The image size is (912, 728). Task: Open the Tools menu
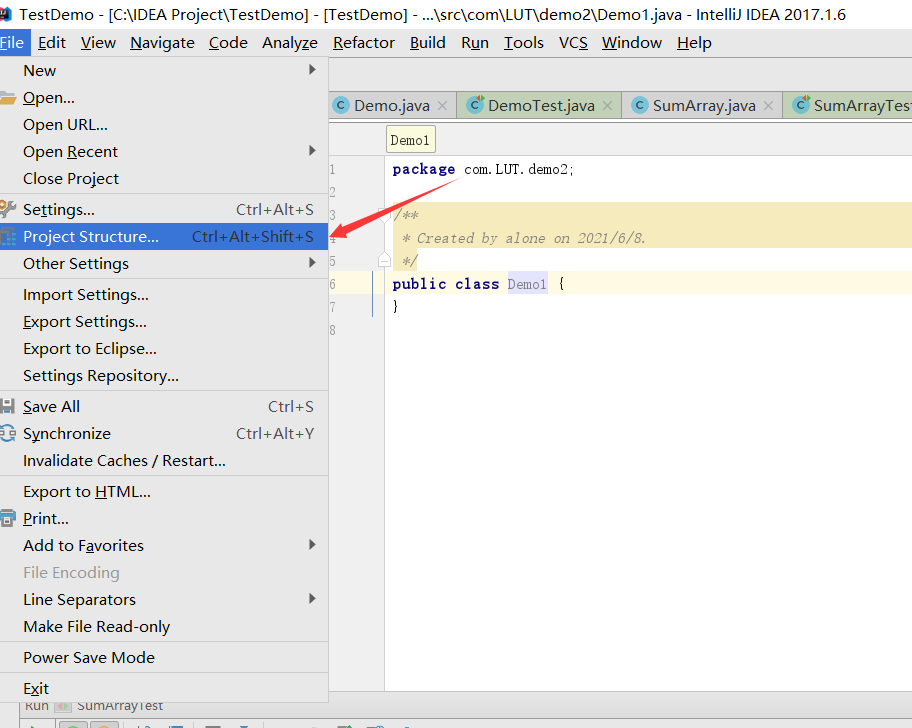(523, 43)
